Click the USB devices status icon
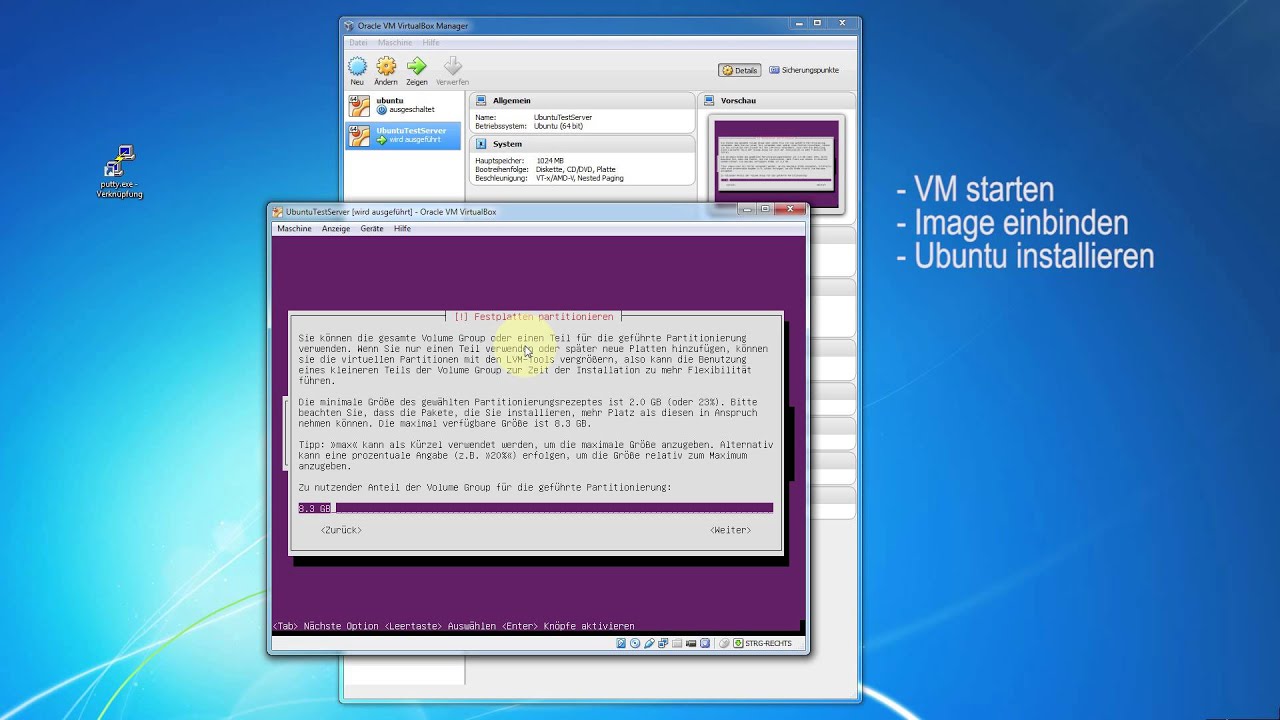Screen dimensions: 1280x720 click(x=649, y=643)
